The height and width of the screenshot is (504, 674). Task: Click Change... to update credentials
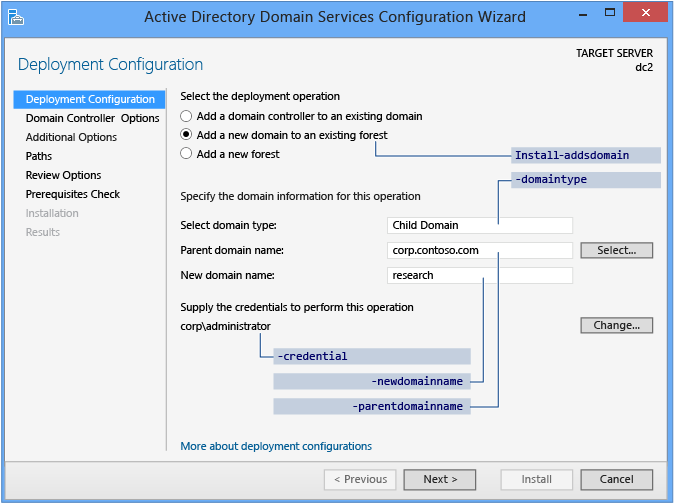(x=616, y=325)
